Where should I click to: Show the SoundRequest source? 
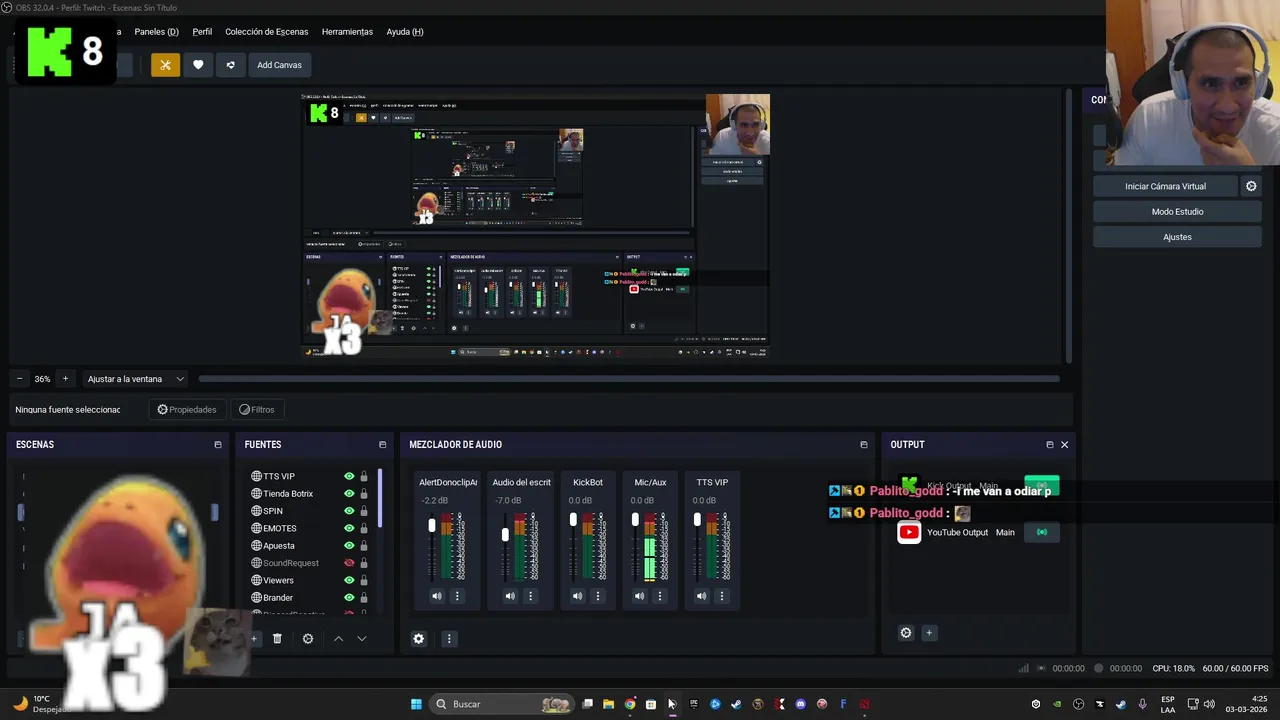(x=349, y=563)
